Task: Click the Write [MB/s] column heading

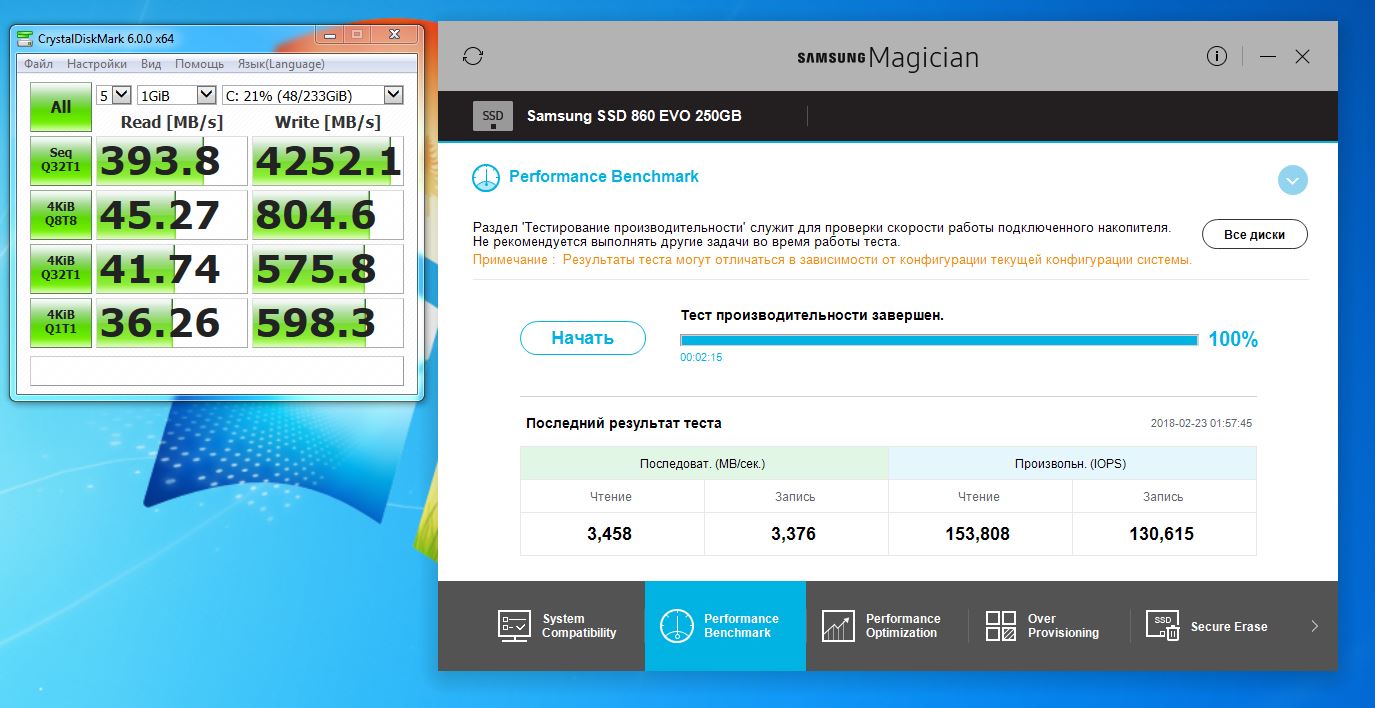Action: tap(328, 122)
